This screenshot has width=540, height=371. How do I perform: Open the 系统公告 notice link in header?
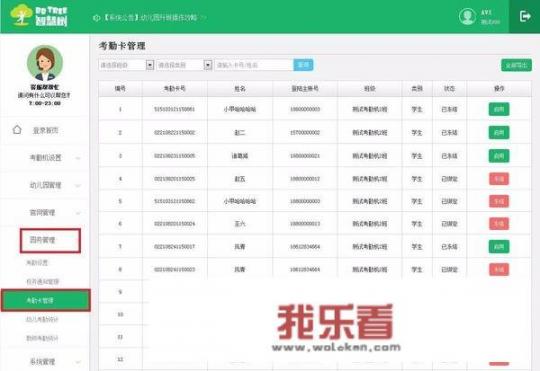point(149,18)
